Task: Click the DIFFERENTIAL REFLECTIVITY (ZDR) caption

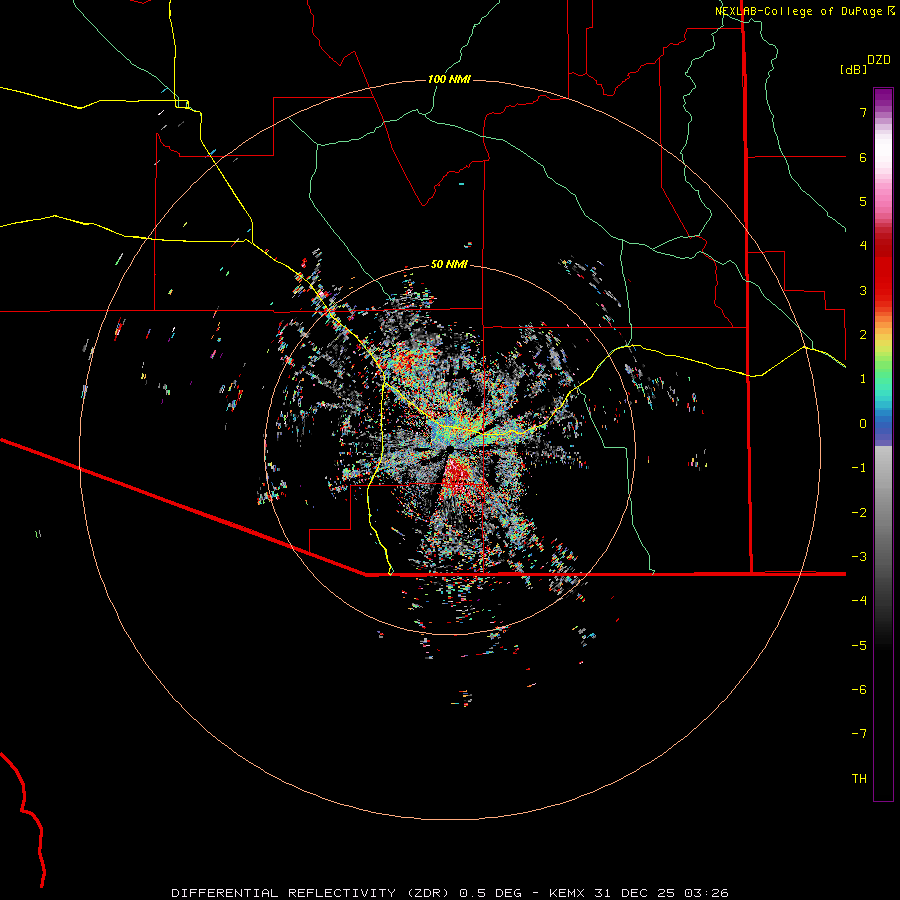Action: [x=312, y=893]
